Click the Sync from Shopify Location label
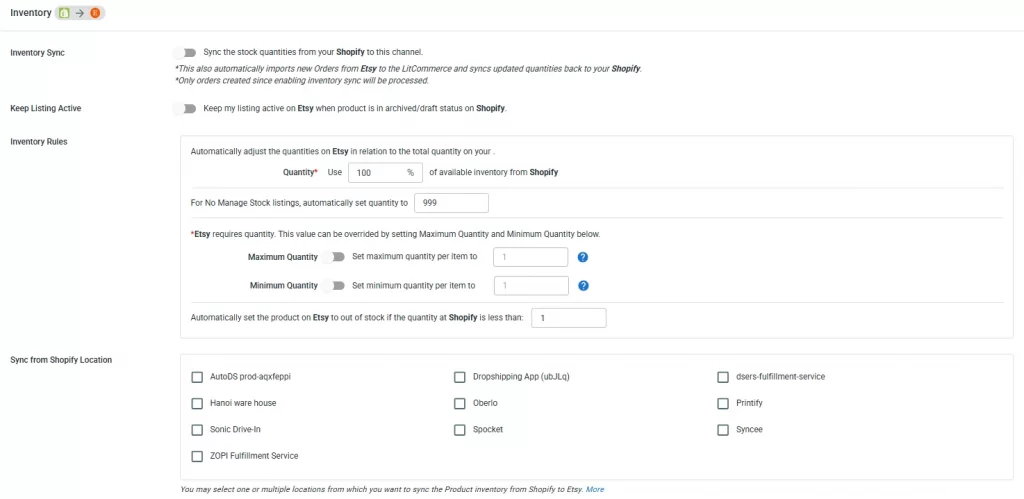1024x499 pixels. coord(61,360)
